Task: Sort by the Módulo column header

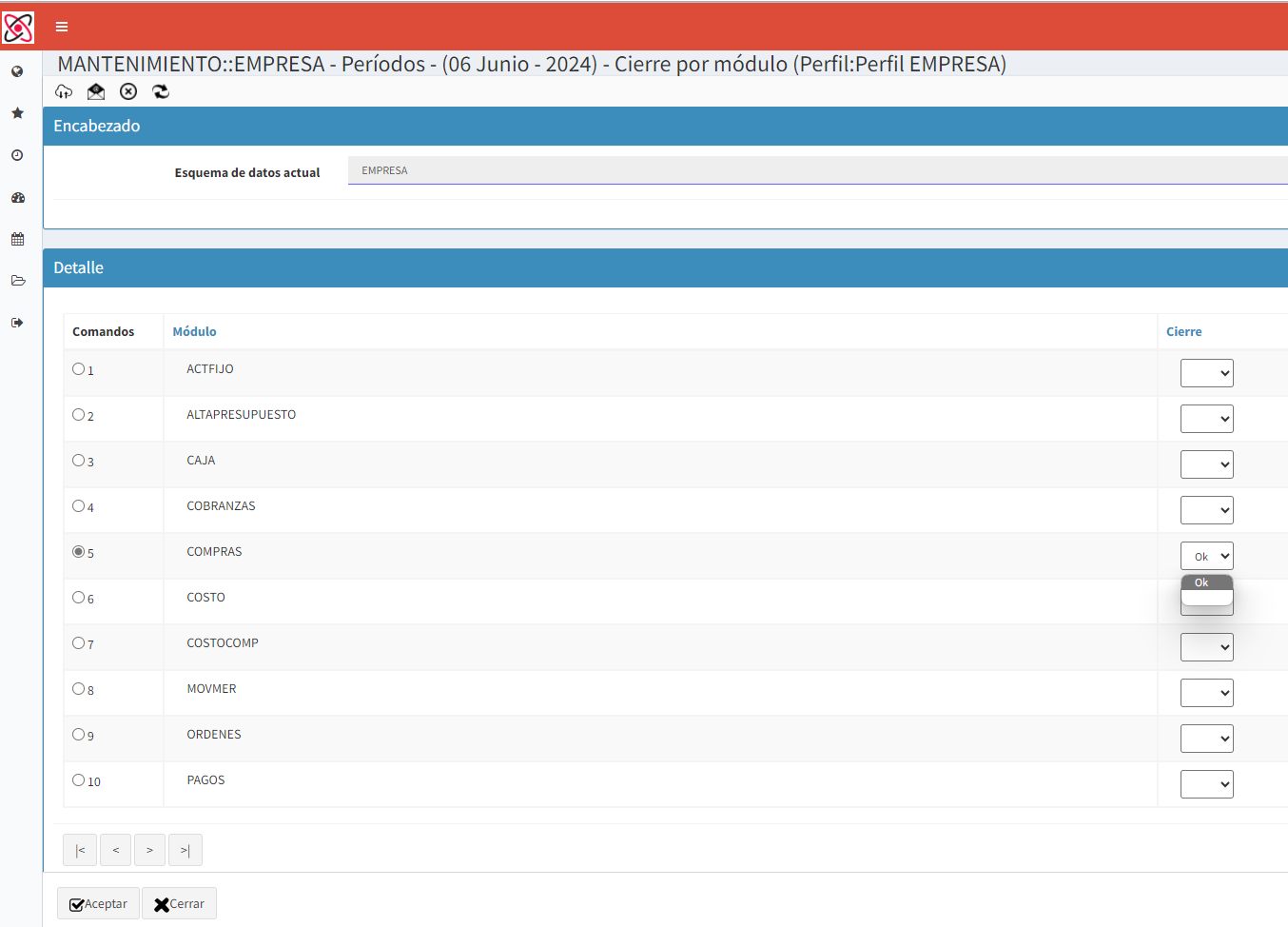Action: point(194,331)
